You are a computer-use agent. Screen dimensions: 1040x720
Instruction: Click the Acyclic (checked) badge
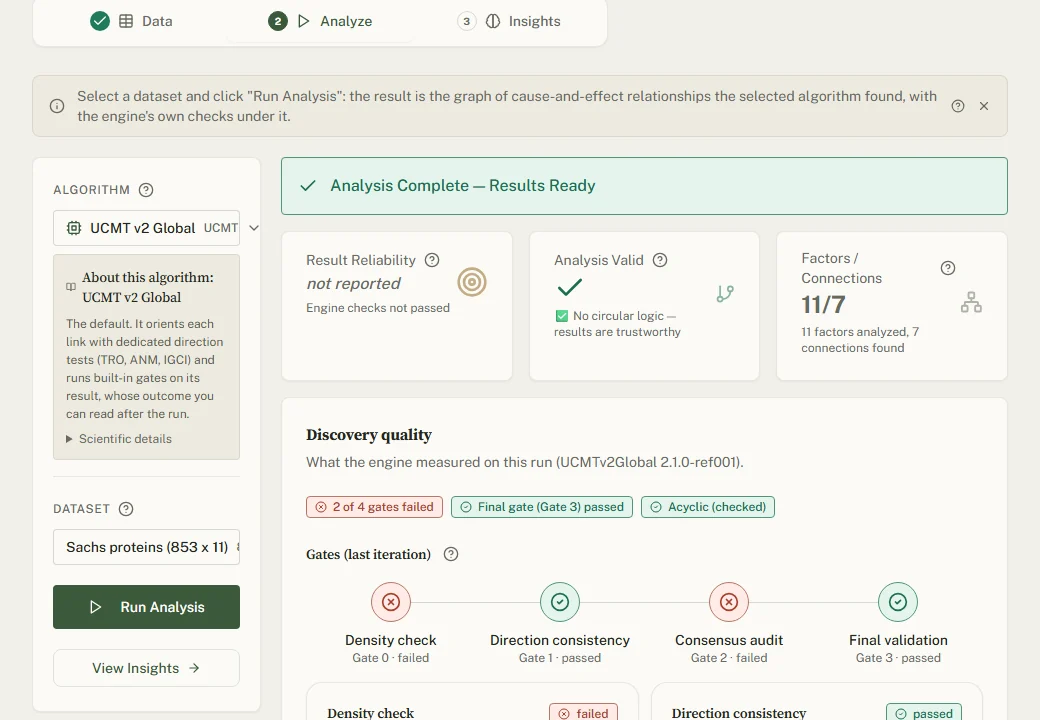tap(708, 507)
